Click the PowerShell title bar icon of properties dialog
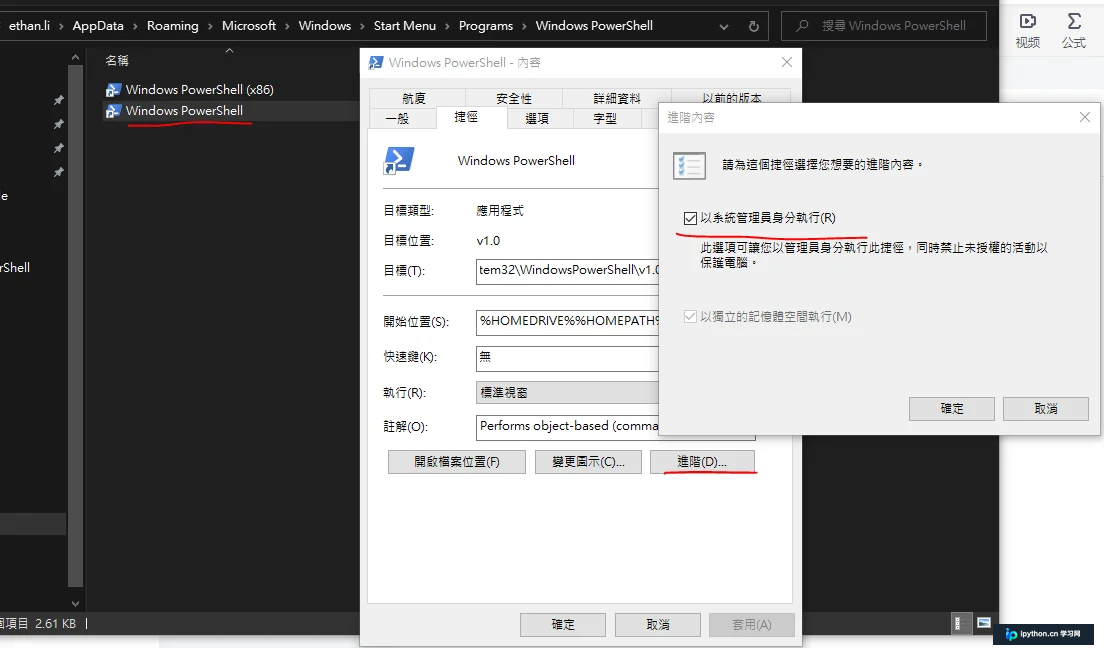 [x=376, y=63]
